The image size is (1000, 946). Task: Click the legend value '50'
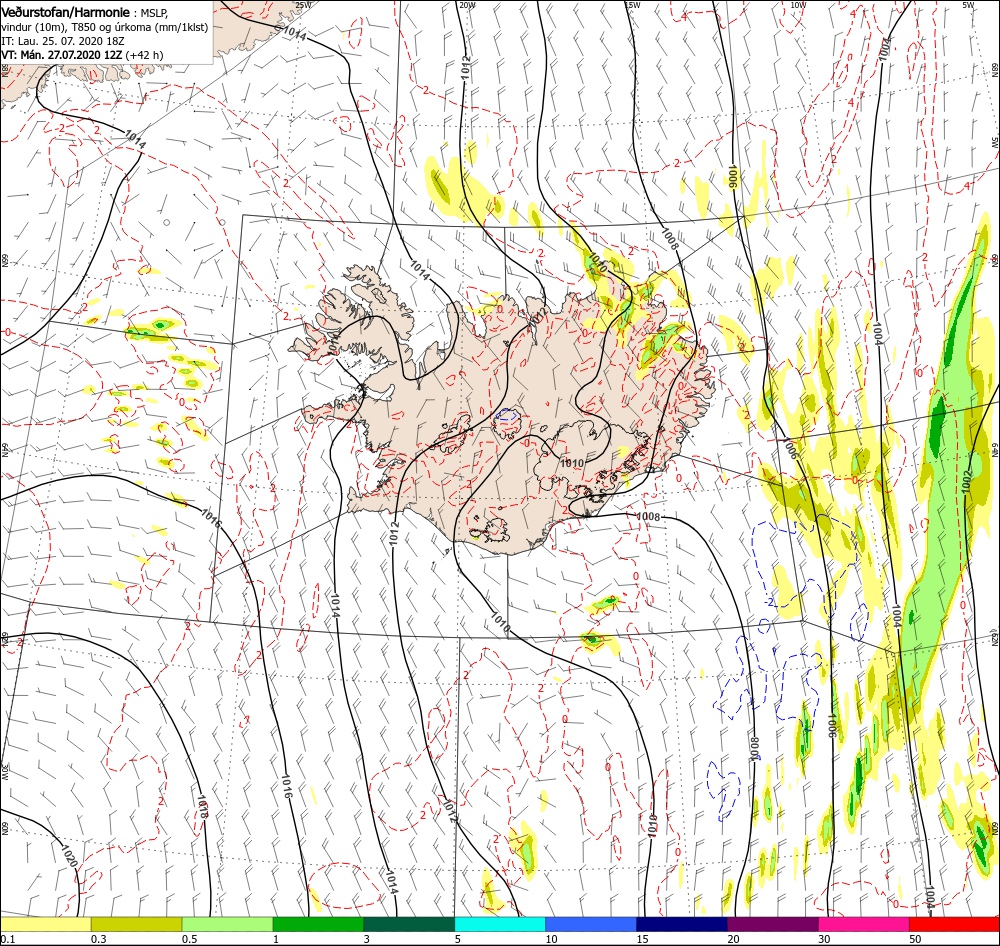(916, 938)
